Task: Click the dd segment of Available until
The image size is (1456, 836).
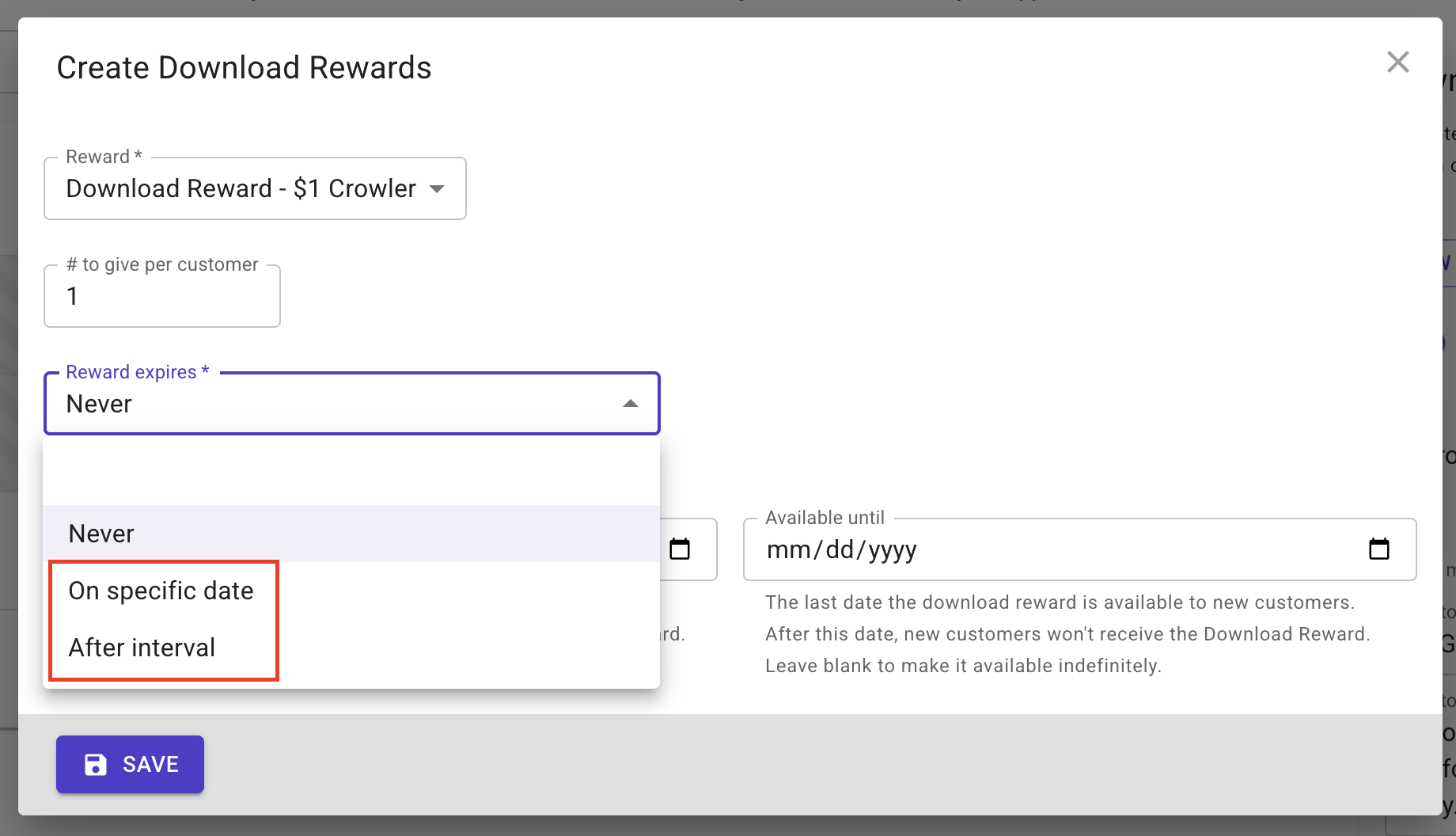Action: point(840,549)
